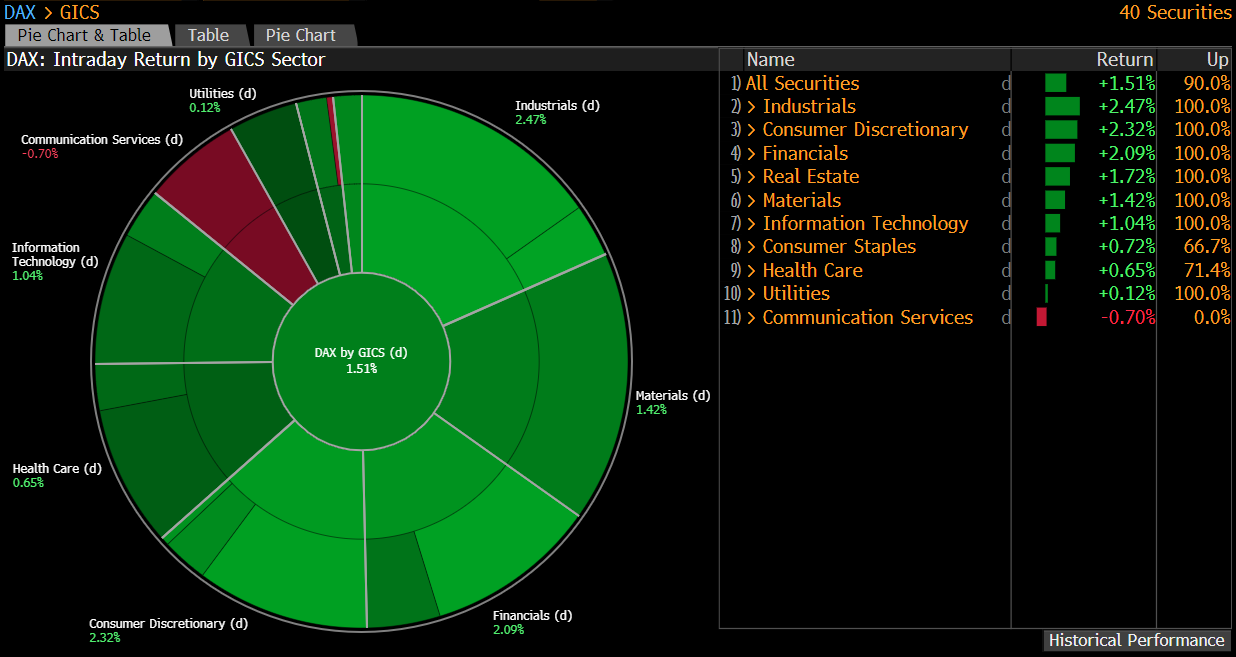The width and height of the screenshot is (1236, 657).
Task: Switch to the Pie Chart tab
Action: [300, 35]
